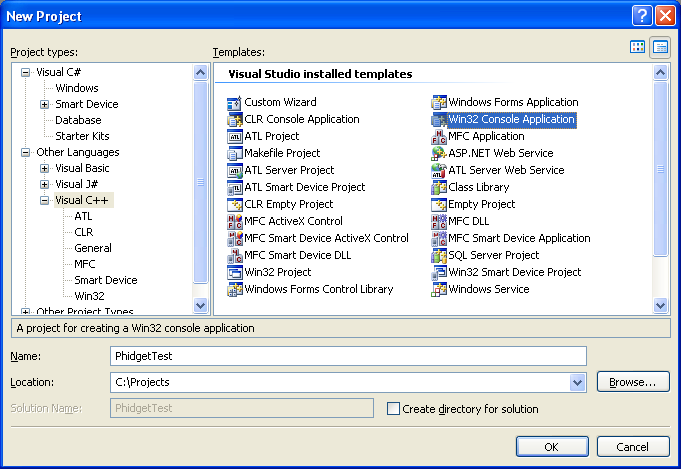681x469 pixels.
Task: Switch templates to large icons view
Action: tap(637, 47)
